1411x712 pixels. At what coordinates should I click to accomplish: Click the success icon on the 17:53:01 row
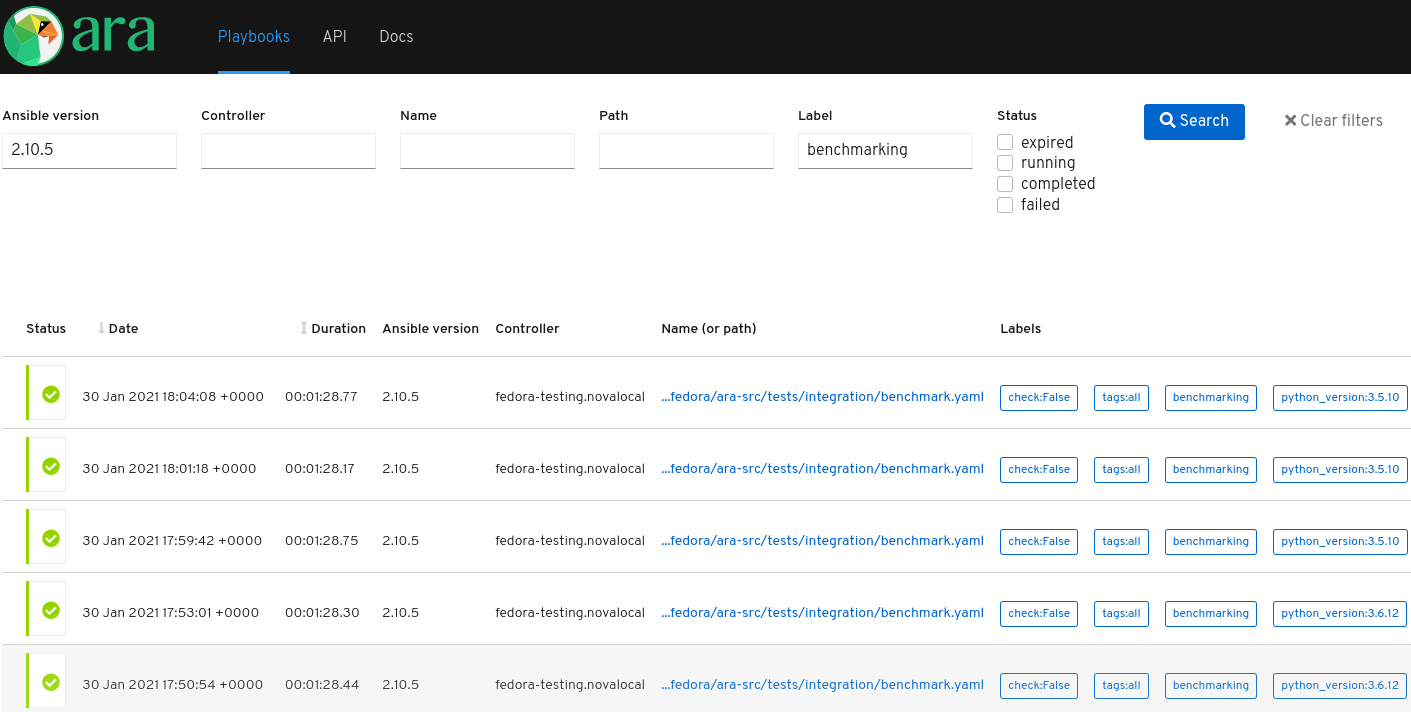point(49,609)
